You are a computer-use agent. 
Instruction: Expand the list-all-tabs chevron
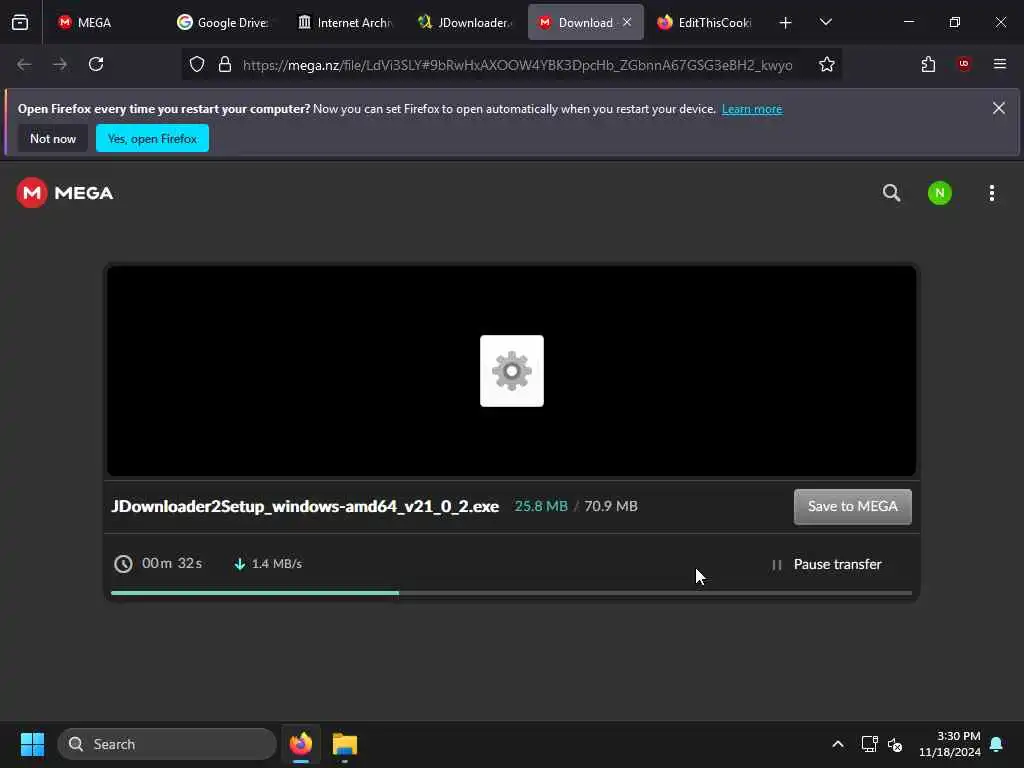pos(825,22)
